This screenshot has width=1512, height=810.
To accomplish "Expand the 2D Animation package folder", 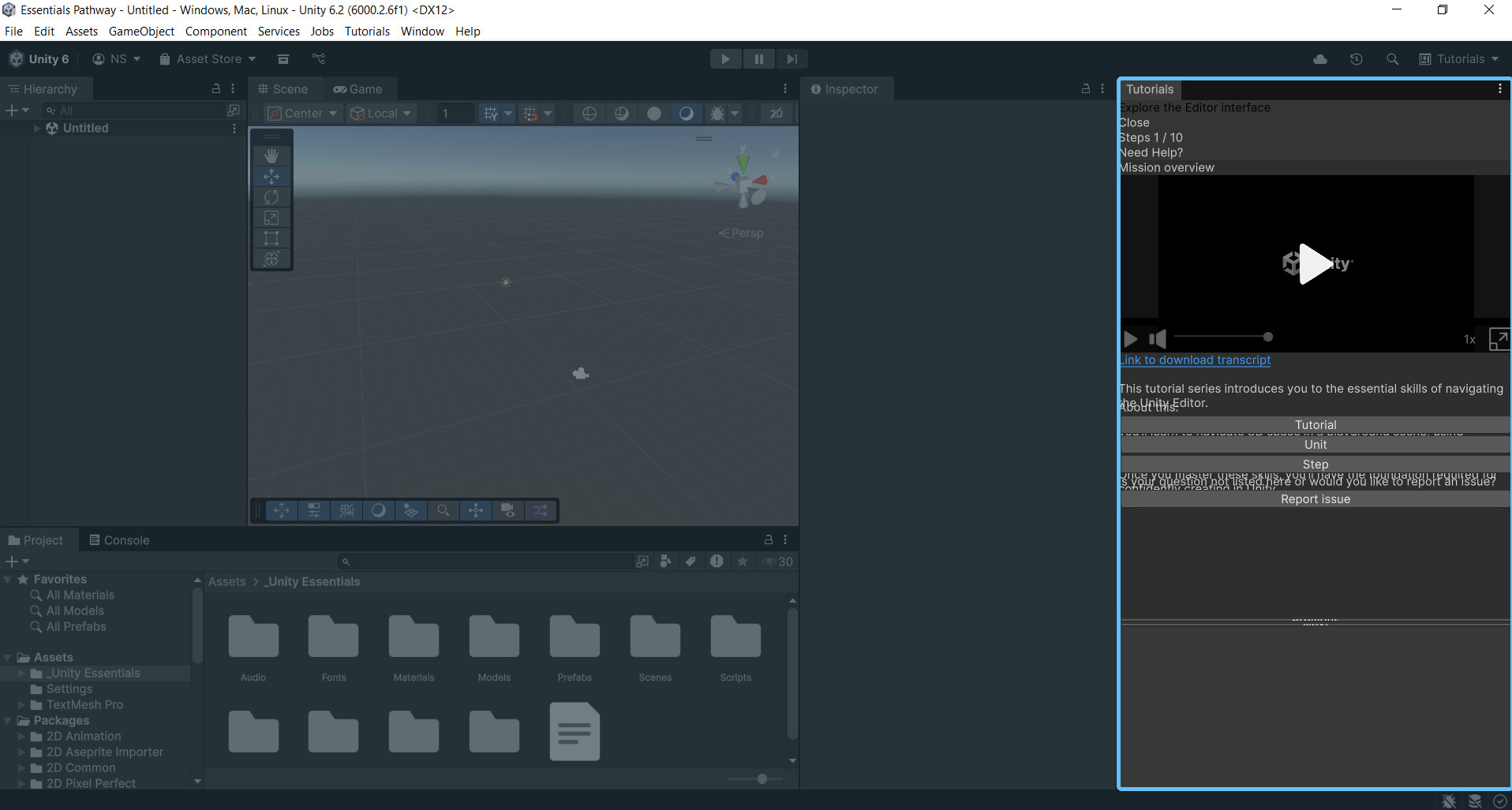I will [21, 736].
